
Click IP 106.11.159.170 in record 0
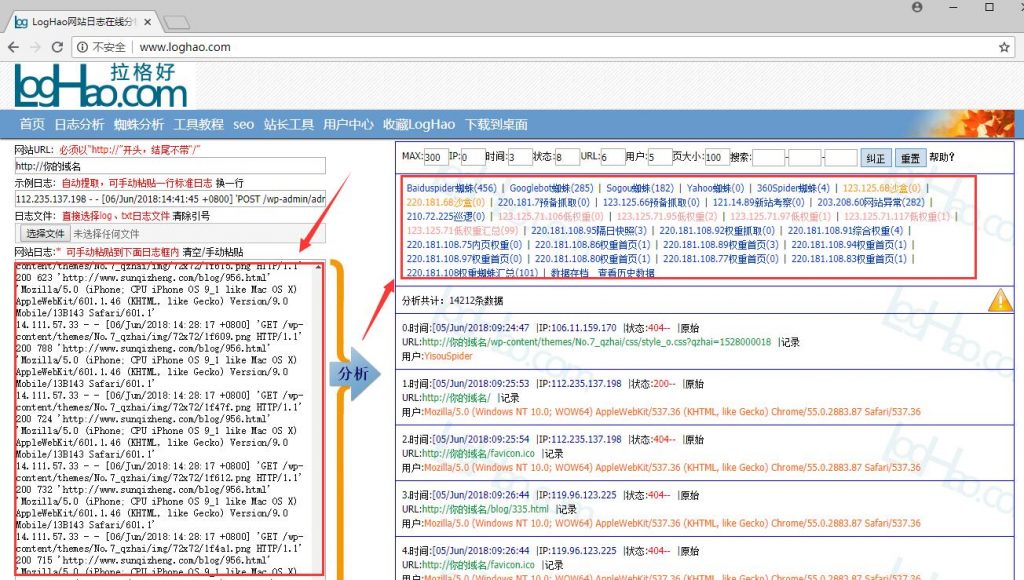tap(584, 327)
